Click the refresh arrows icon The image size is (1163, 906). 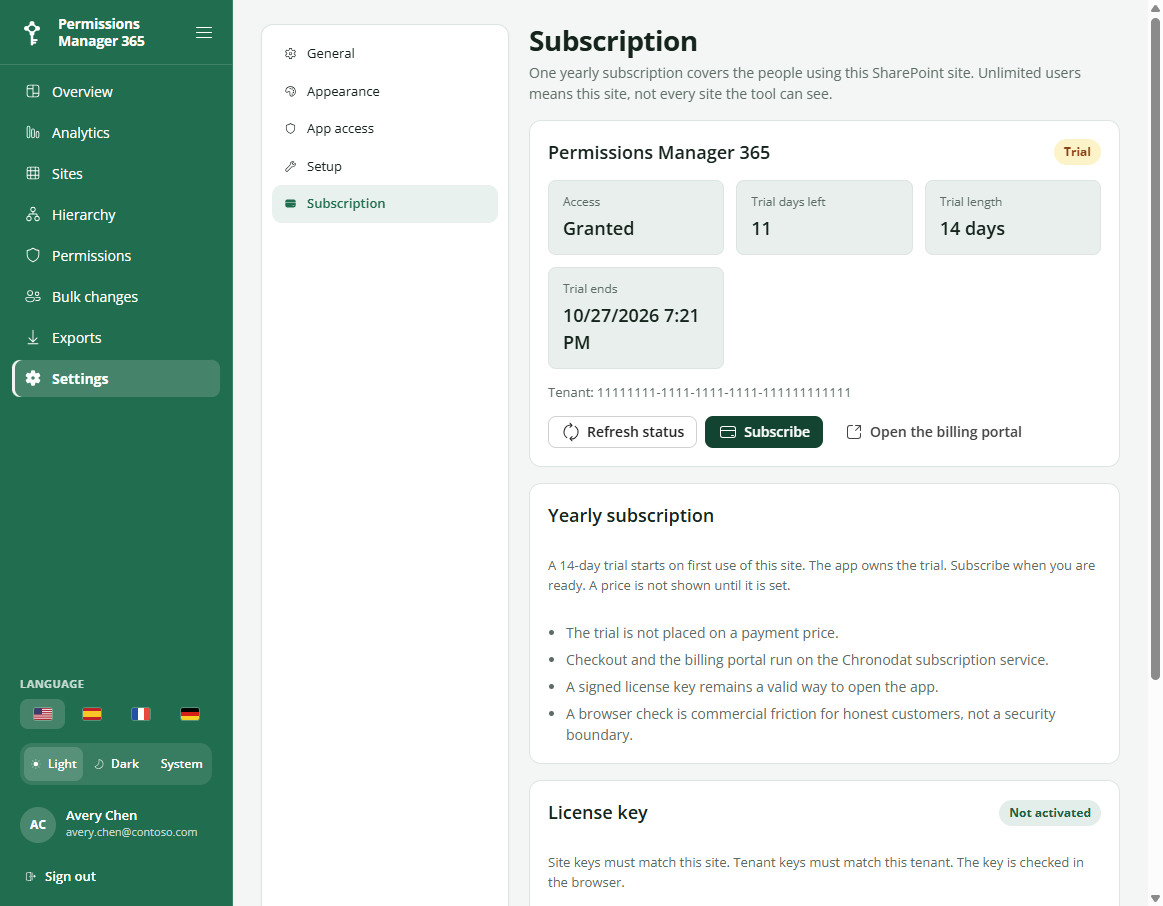tap(570, 432)
